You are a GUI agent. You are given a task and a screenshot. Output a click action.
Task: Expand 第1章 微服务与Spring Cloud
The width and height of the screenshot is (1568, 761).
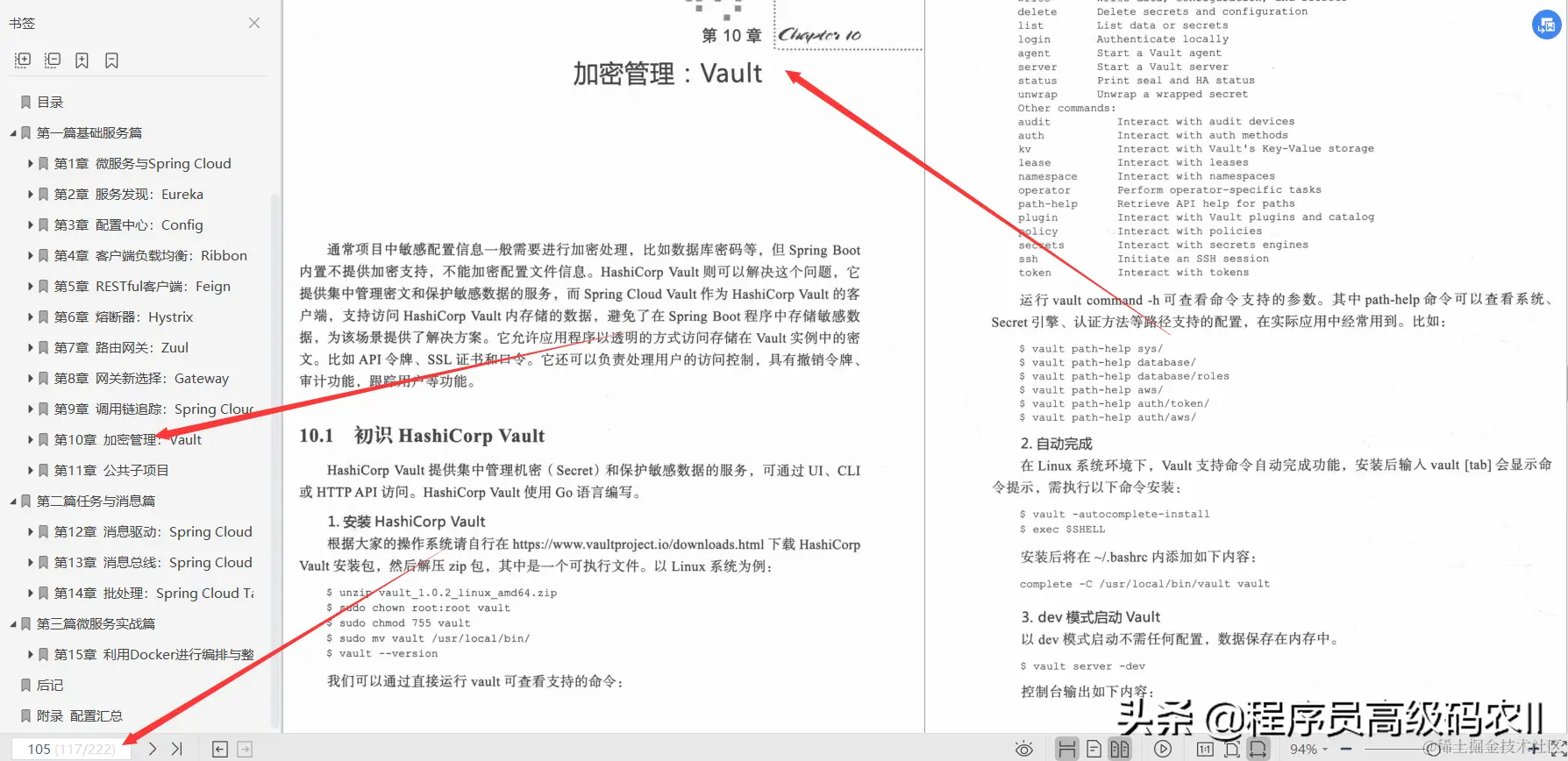click(x=31, y=164)
